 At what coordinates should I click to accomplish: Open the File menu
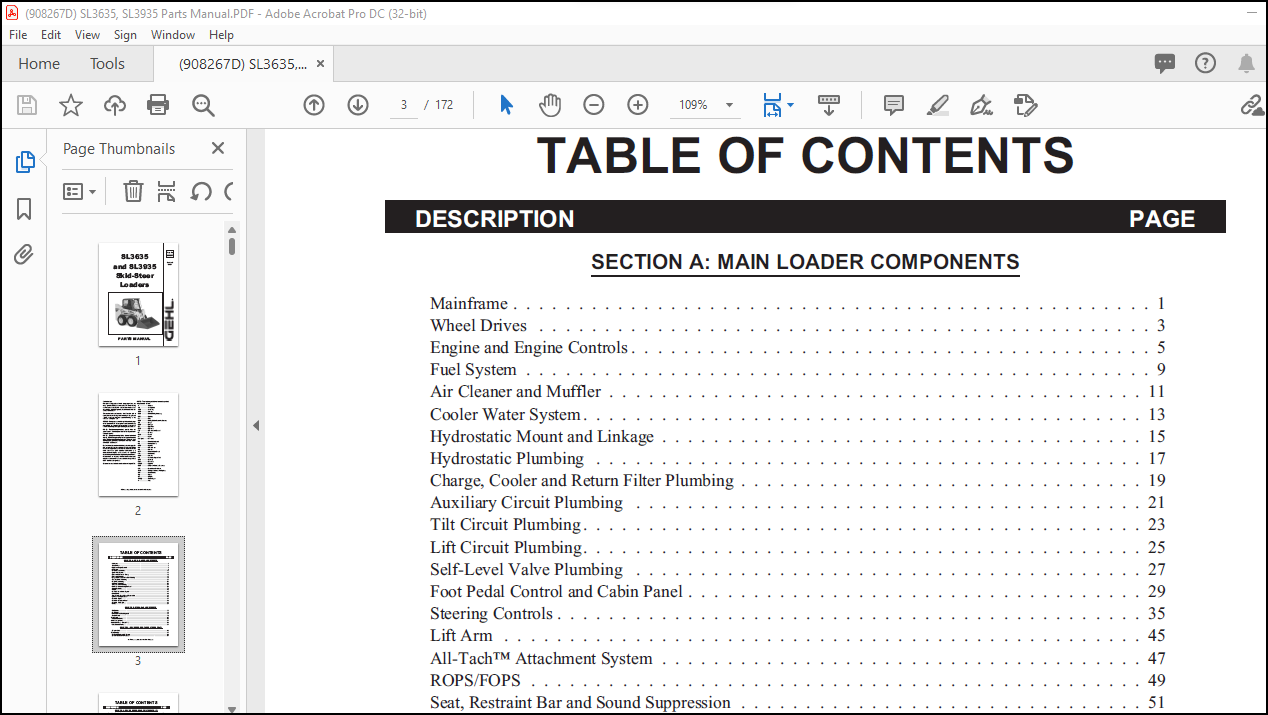coord(18,34)
